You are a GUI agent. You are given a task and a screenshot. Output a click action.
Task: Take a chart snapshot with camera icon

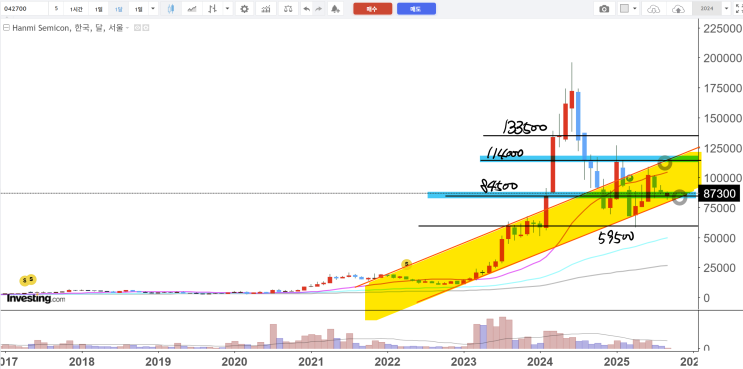(604, 9)
